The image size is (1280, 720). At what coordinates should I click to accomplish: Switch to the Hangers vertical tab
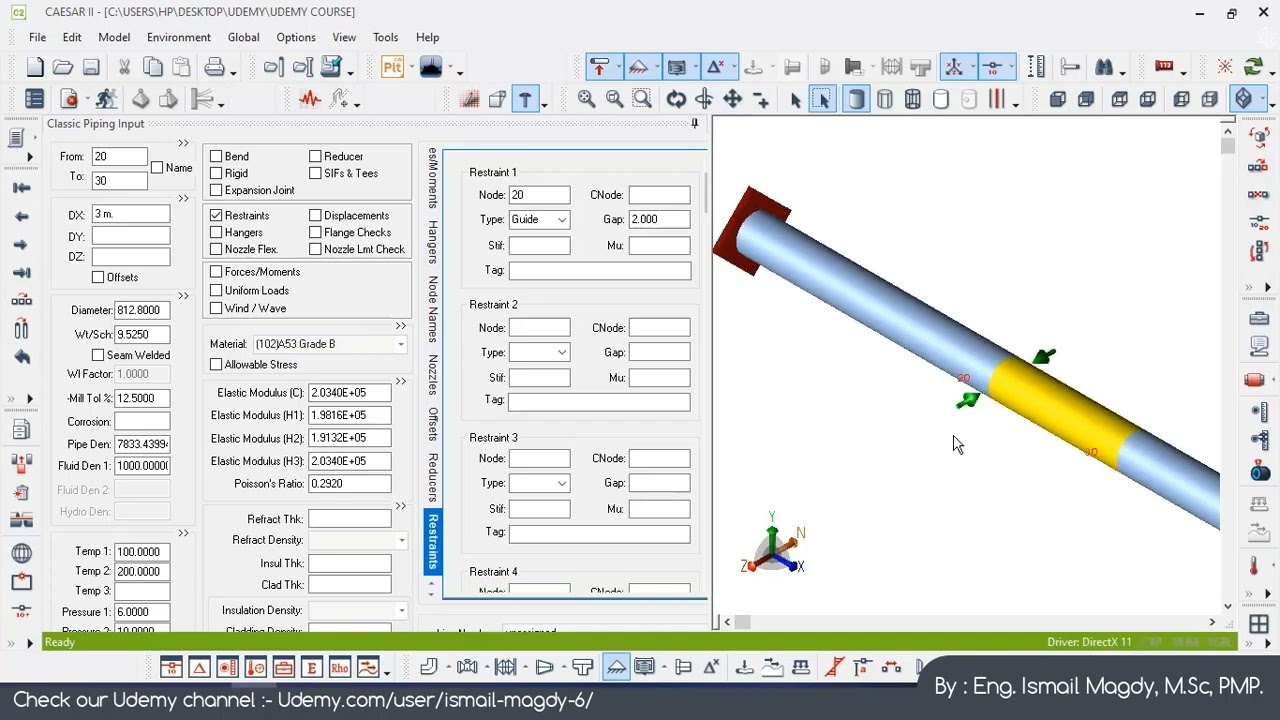[432, 242]
